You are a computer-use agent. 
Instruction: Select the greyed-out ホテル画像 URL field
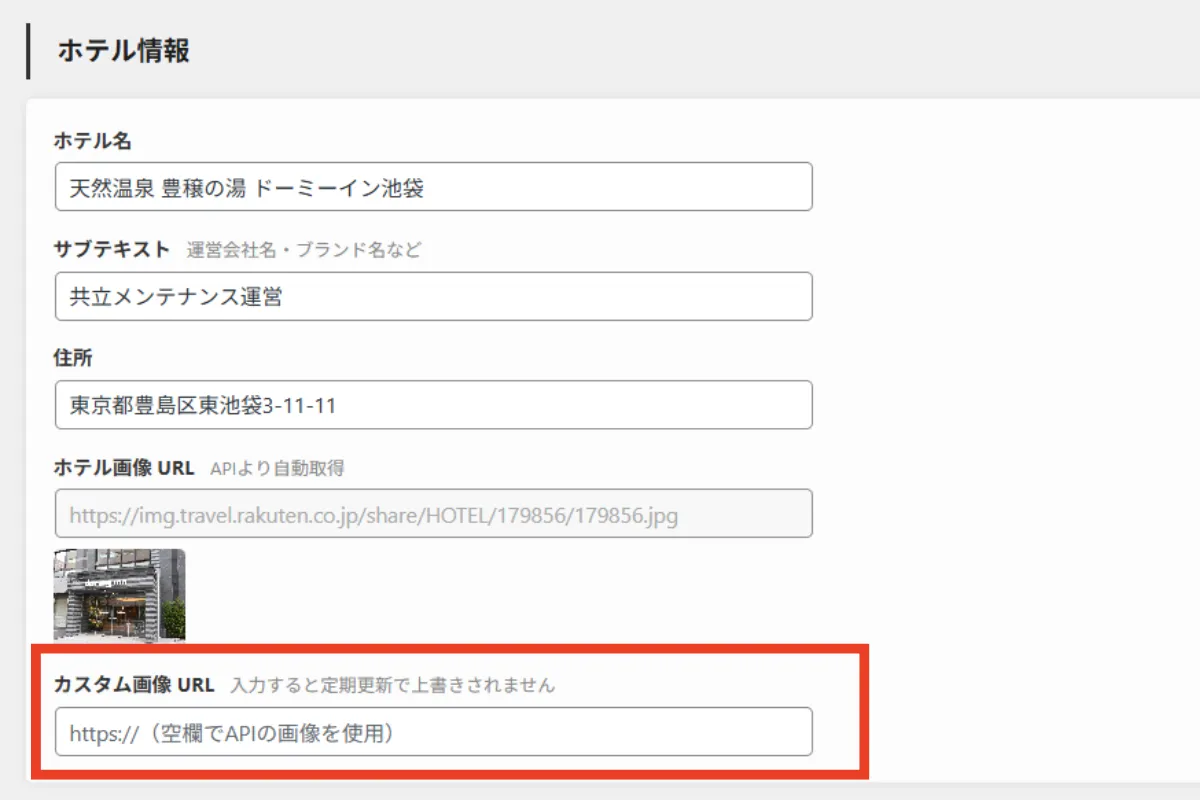coord(433,514)
